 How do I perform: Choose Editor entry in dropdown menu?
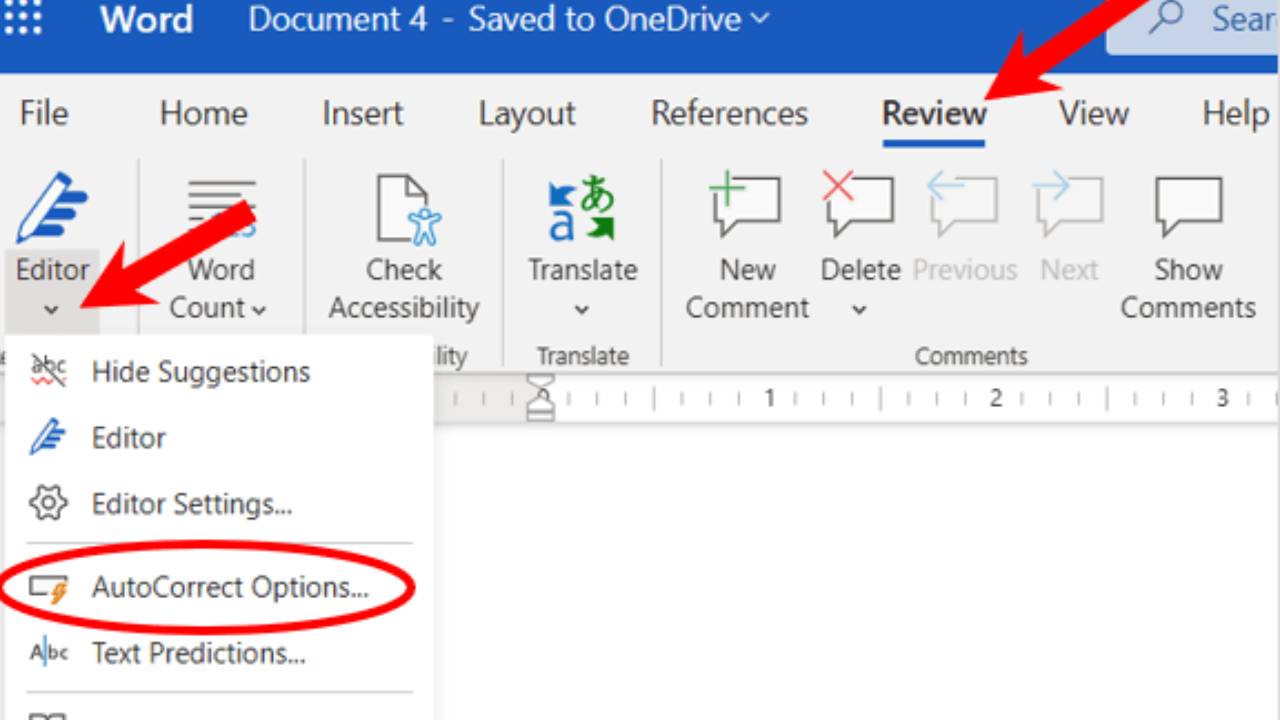tap(219, 437)
